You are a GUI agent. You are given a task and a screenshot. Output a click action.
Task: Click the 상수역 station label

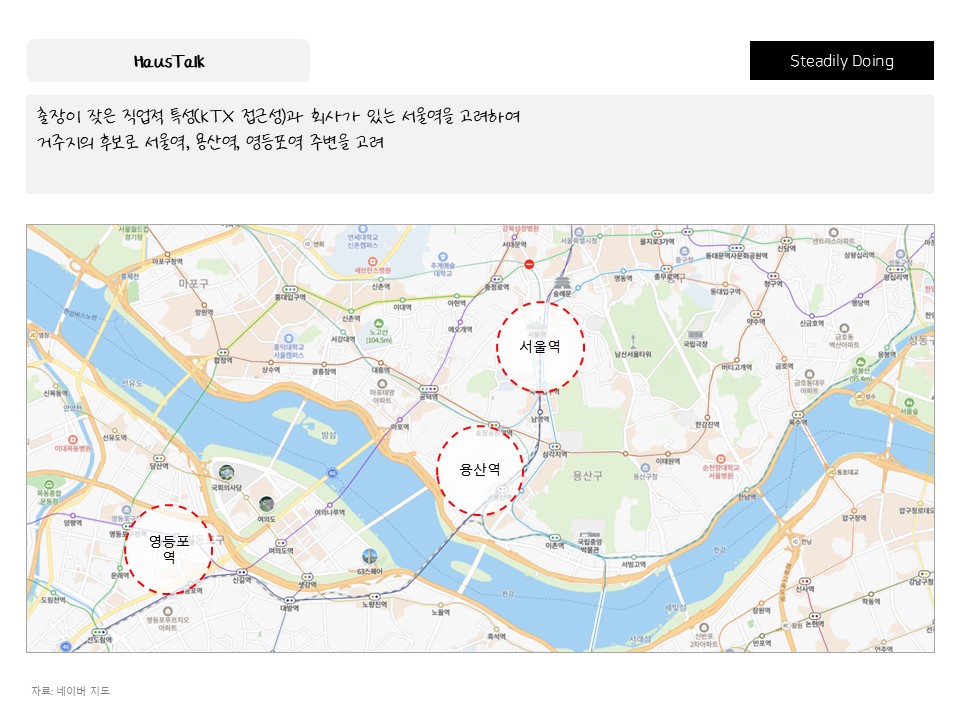coord(271,370)
